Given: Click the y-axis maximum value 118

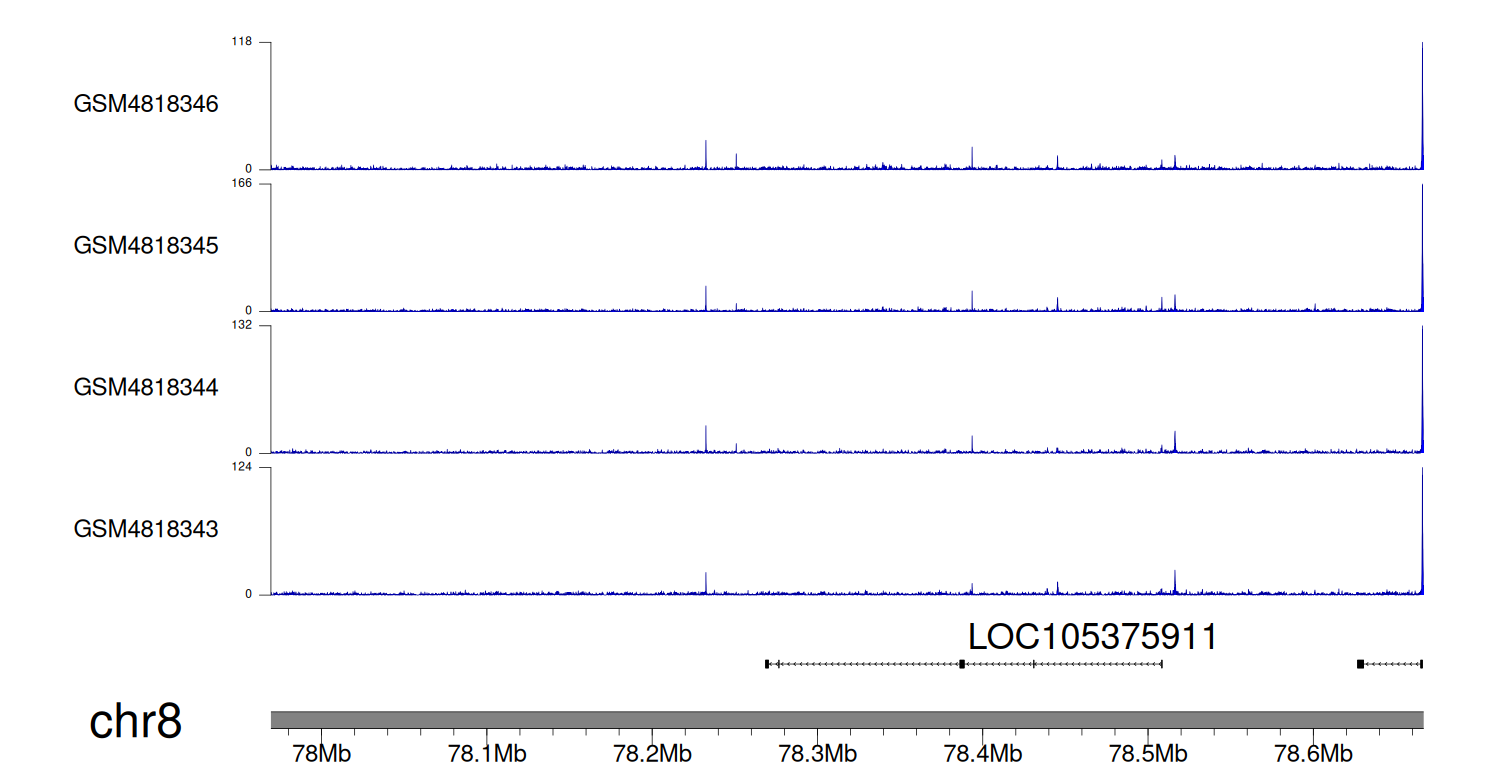Looking at the screenshot, I should pos(242,42).
